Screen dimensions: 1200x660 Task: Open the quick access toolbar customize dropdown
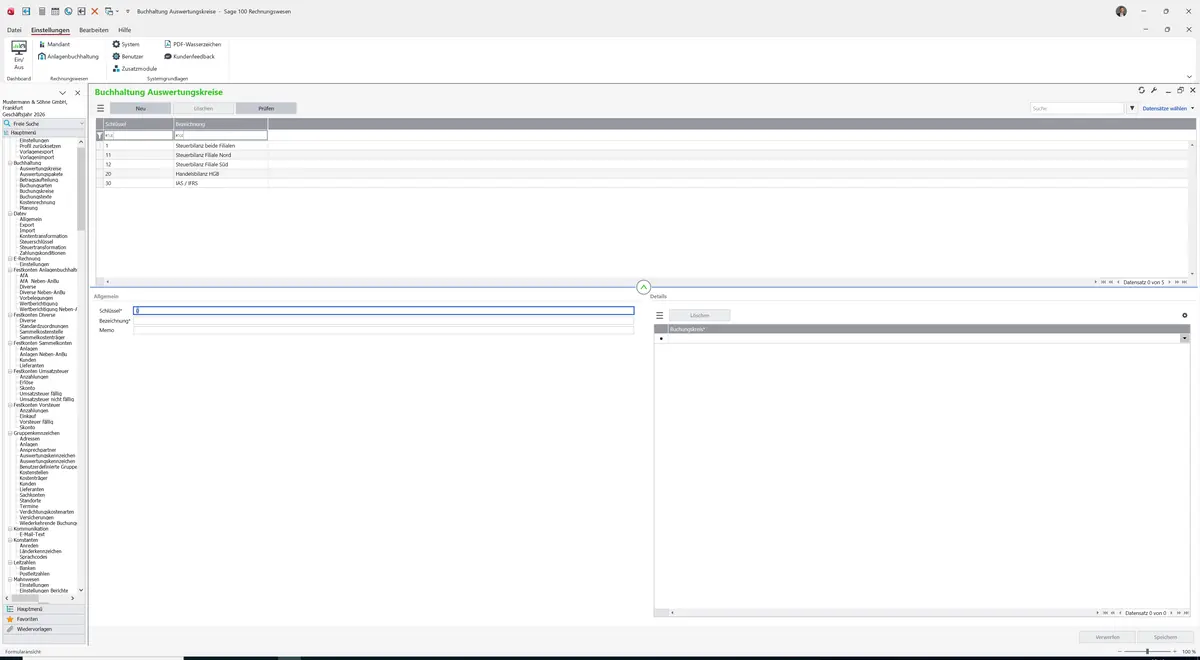(128, 11)
